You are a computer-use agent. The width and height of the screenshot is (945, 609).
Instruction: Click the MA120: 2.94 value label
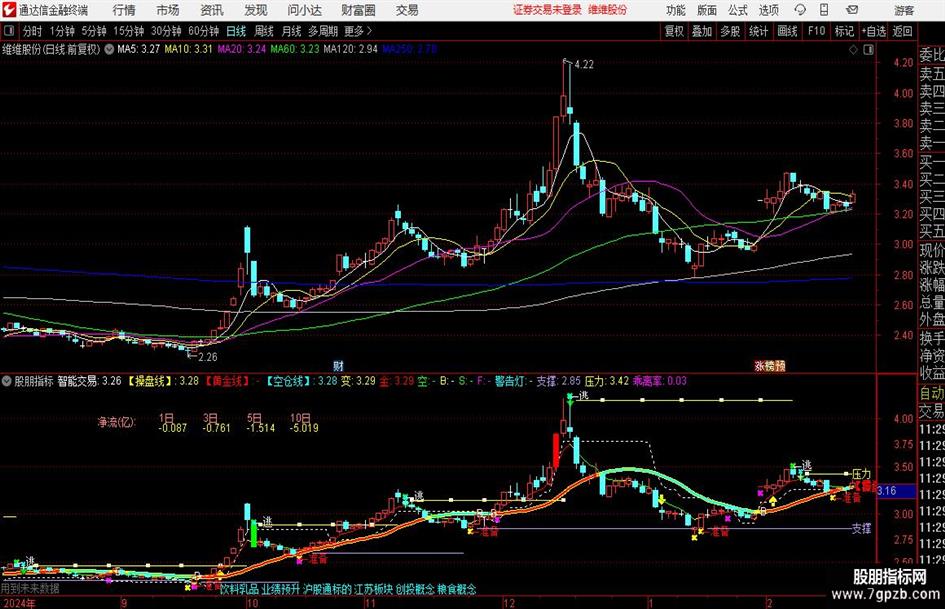351,49
